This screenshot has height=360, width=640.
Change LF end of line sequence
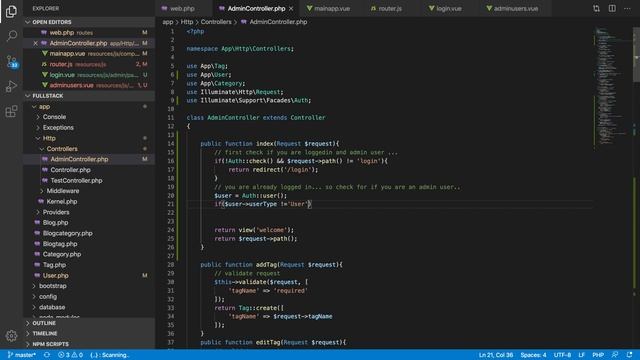tap(582, 355)
